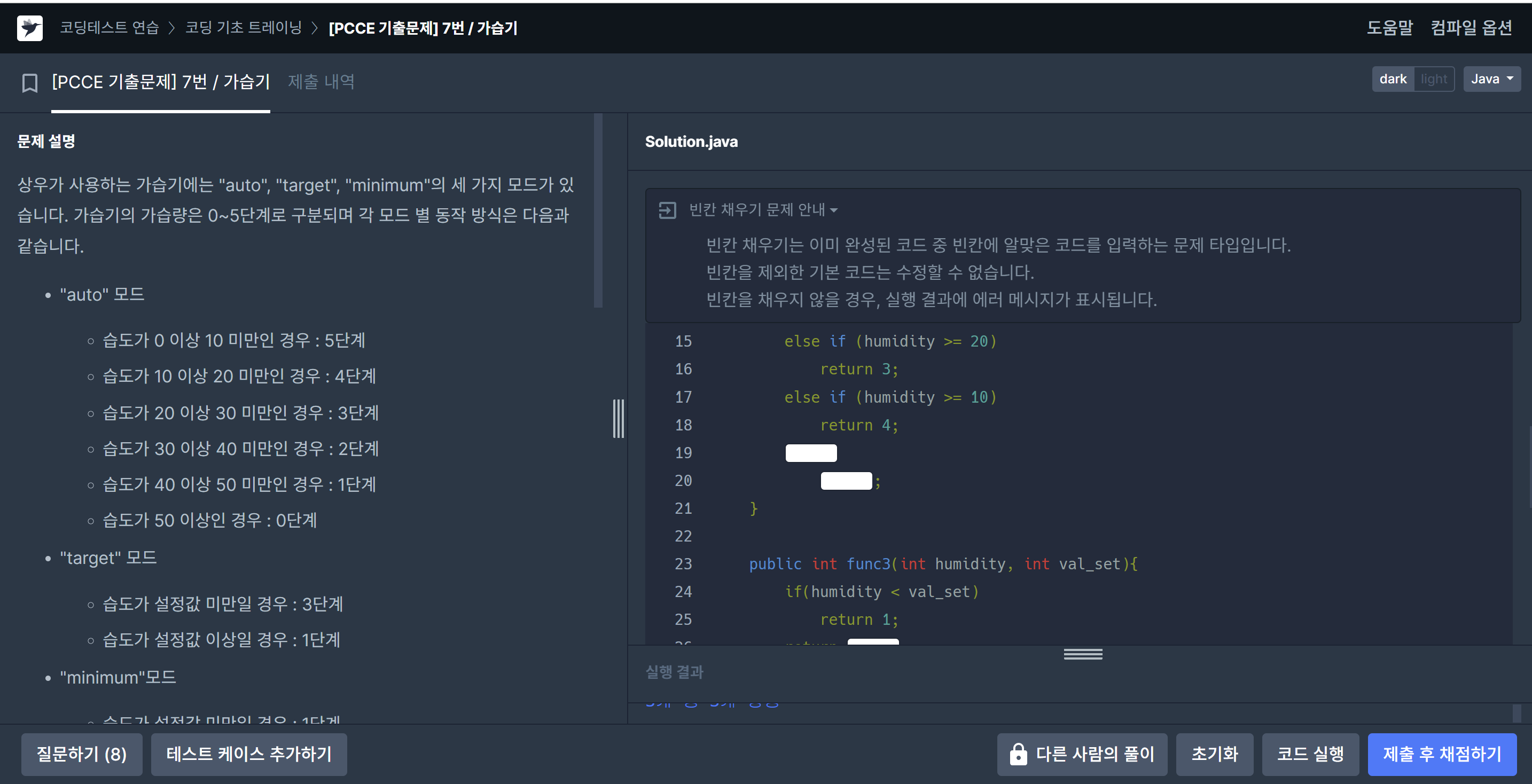Image resolution: width=1532 pixels, height=784 pixels.
Task: Click the problem description scrollbar
Action: tap(598, 211)
